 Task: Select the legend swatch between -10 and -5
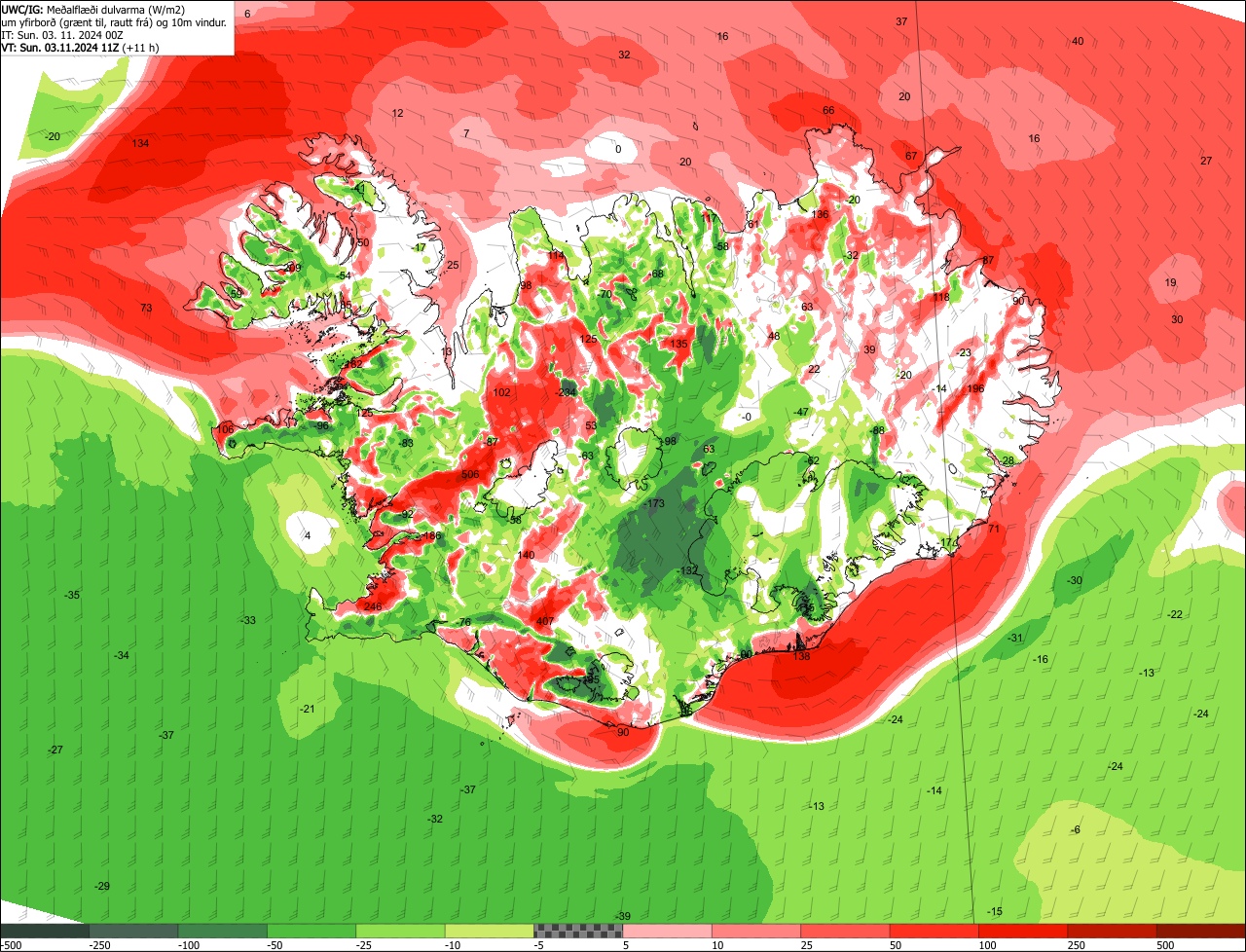click(x=490, y=931)
